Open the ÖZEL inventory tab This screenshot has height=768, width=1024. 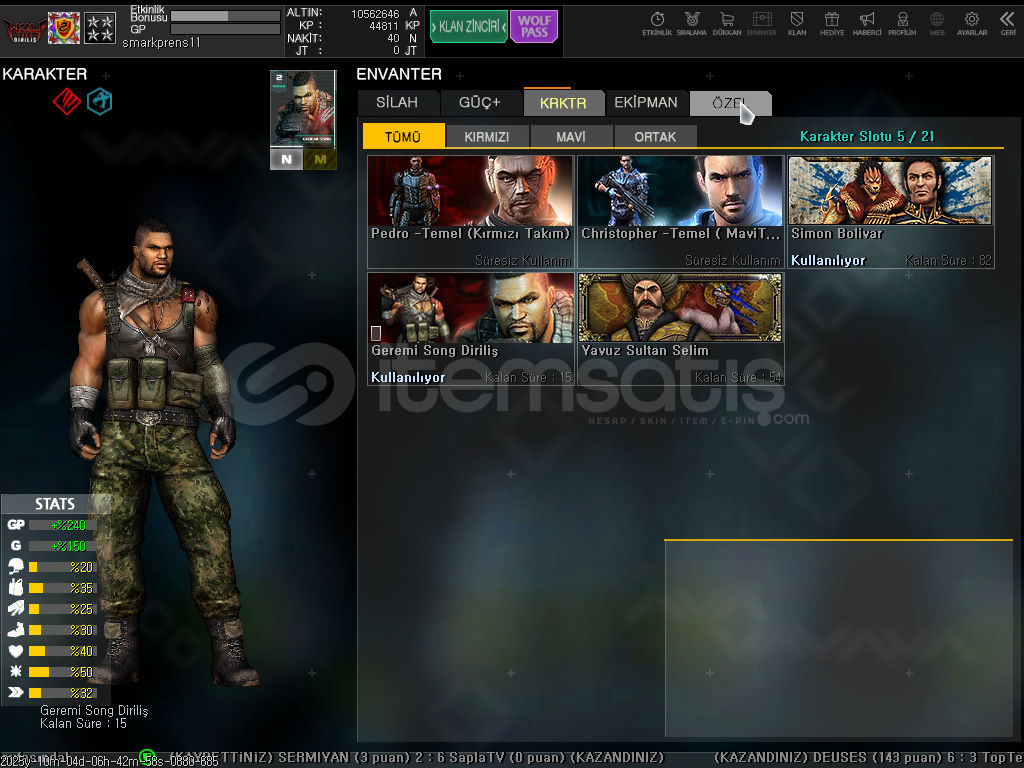click(729, 103)
